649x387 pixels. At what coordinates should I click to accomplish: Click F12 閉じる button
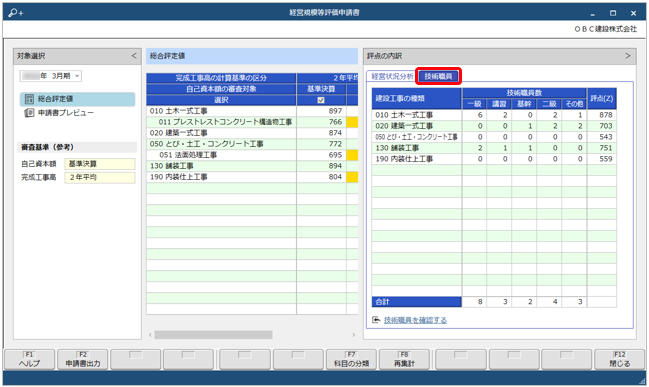pos(619,359)
